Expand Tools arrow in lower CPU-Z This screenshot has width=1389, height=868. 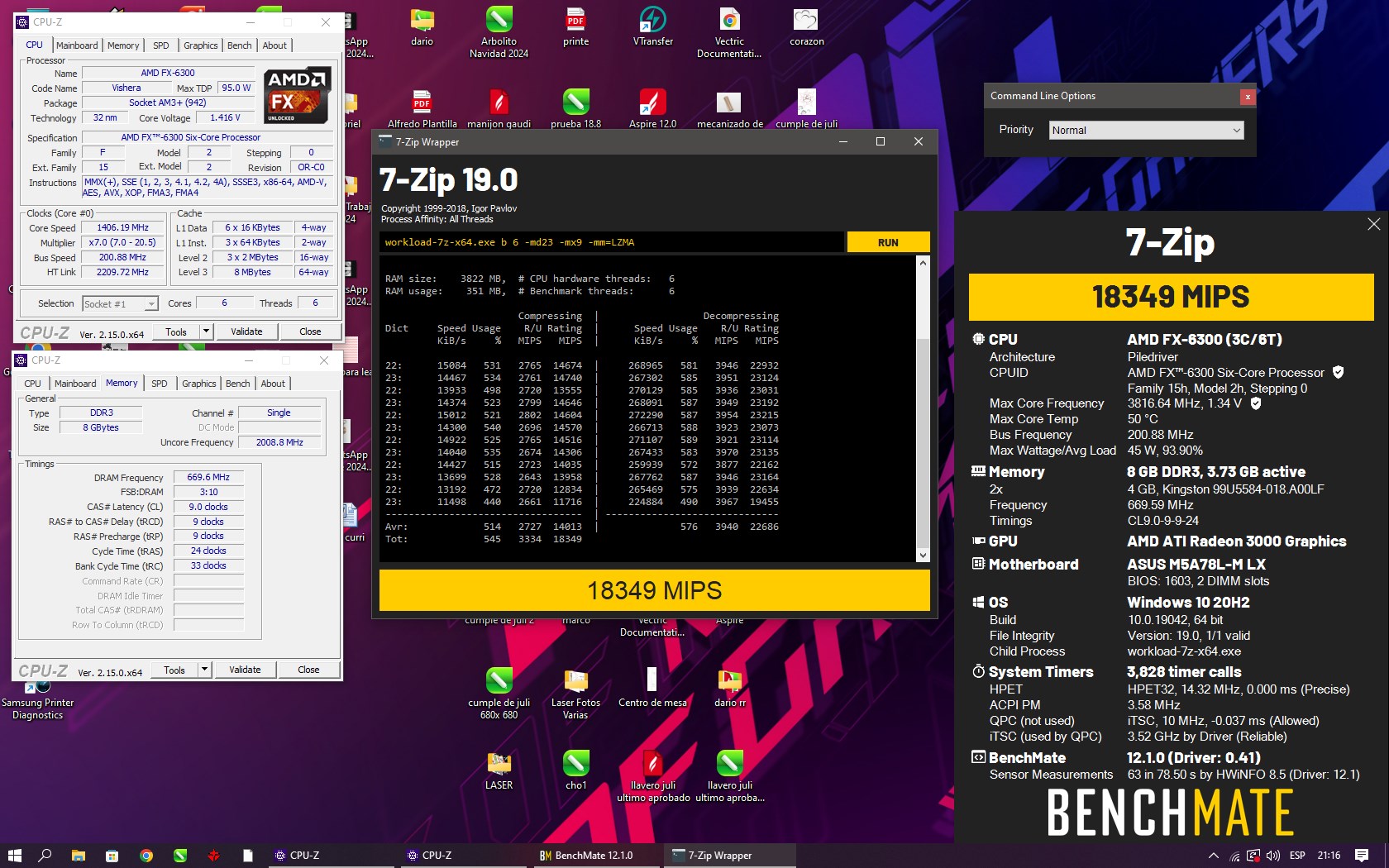(204, 670)
